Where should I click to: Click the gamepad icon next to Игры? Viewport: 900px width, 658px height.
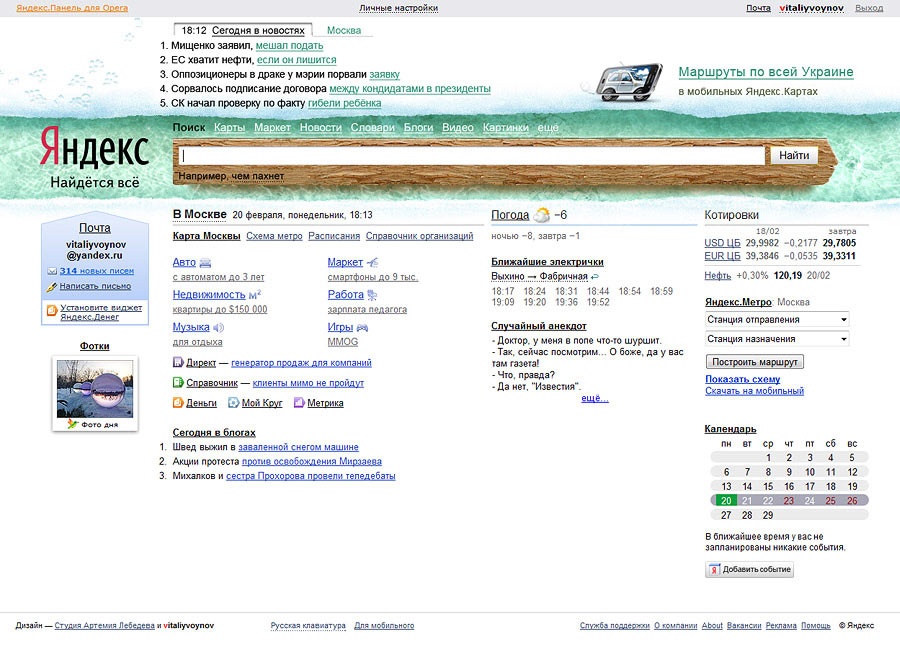[362, 327]
